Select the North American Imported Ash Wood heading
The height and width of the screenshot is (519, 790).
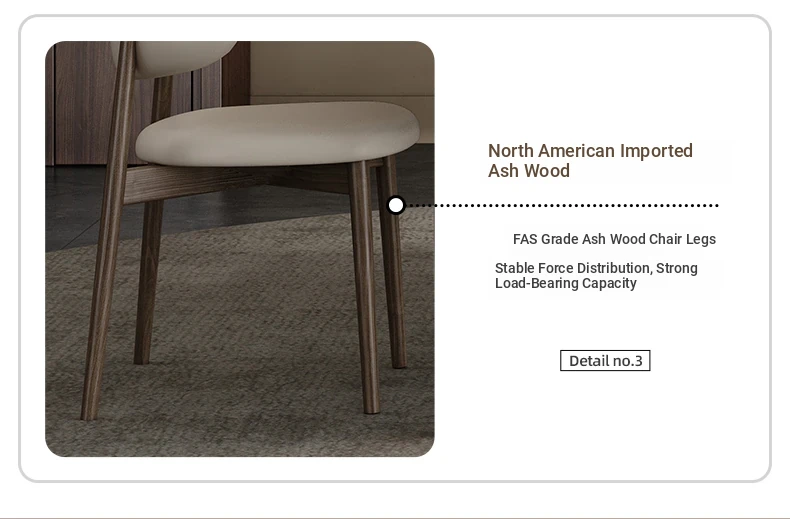point(590,161)
